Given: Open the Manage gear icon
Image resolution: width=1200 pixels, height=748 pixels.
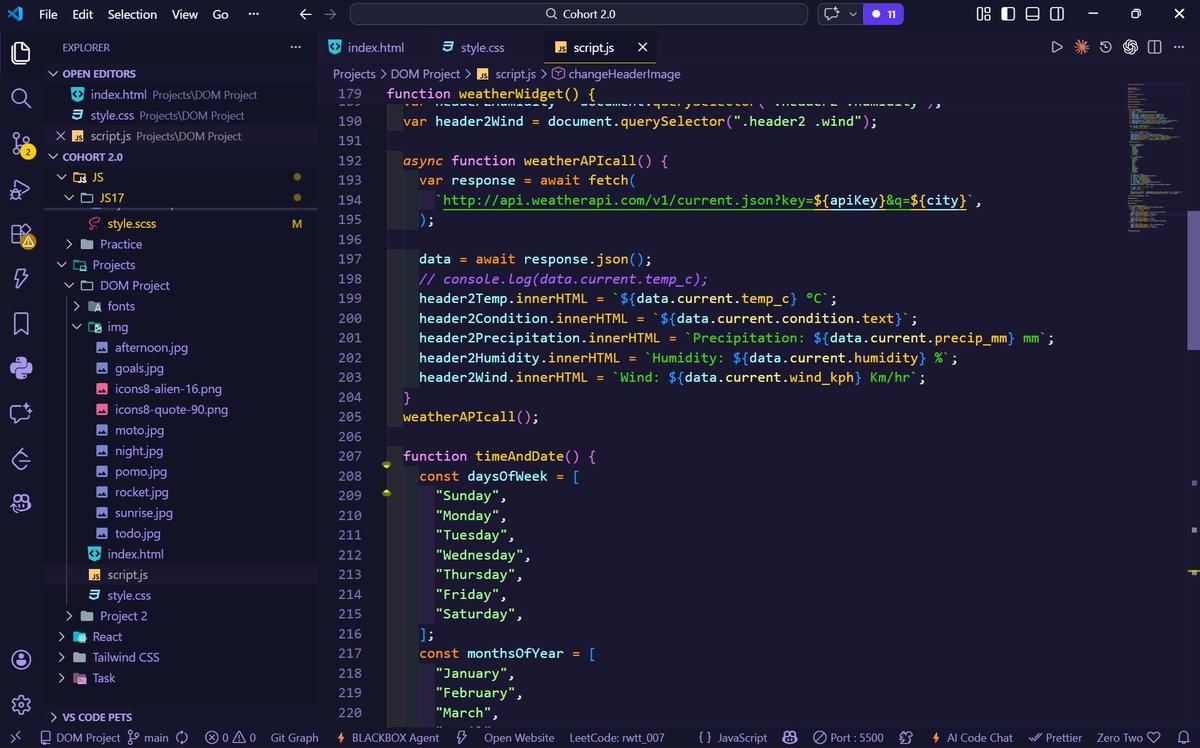Looking at the screenshot, I should (x=21, y=705).
